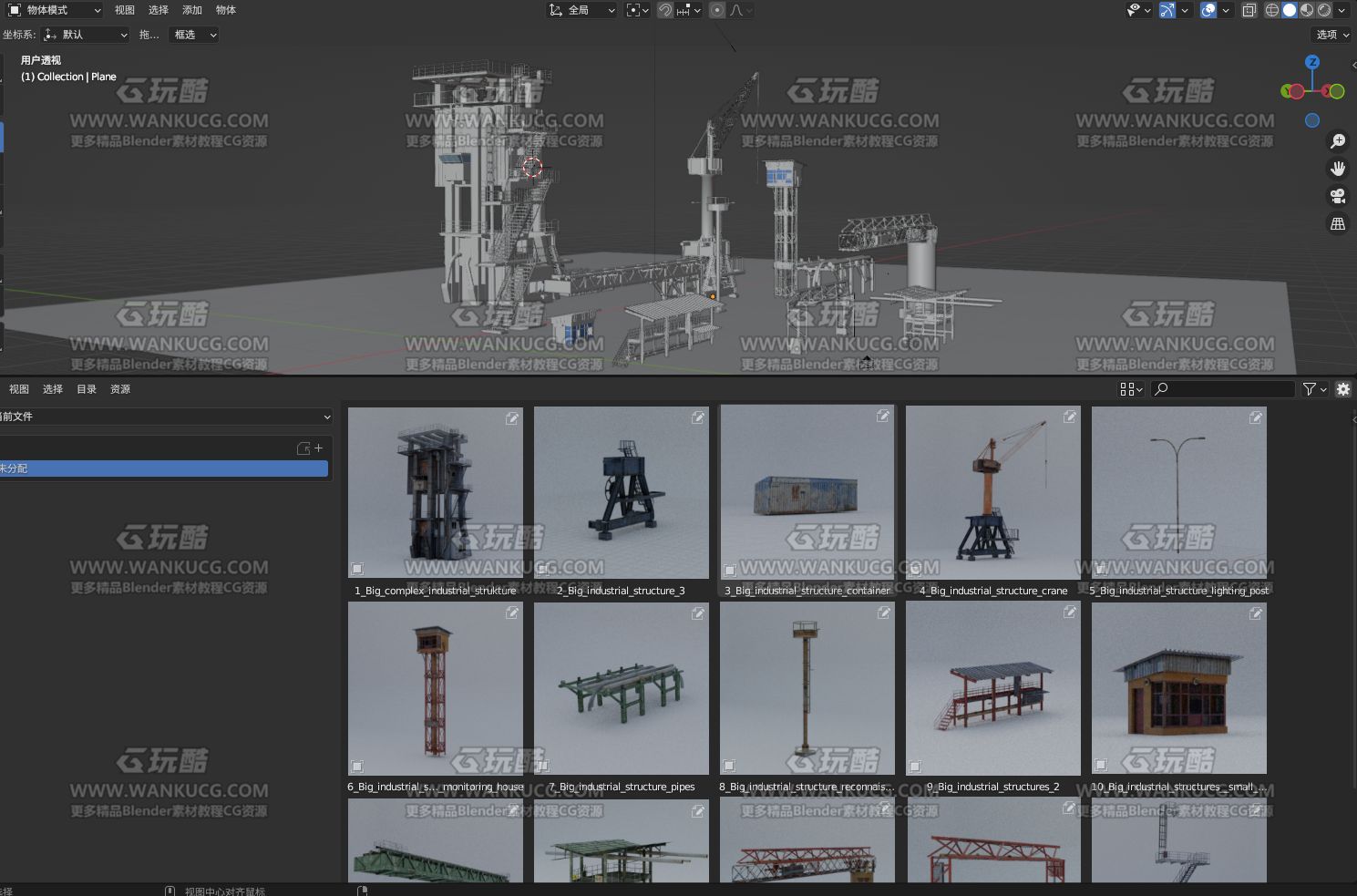Select the 未分配 catalog row
1357x896 pixels.
coord(164,469)
